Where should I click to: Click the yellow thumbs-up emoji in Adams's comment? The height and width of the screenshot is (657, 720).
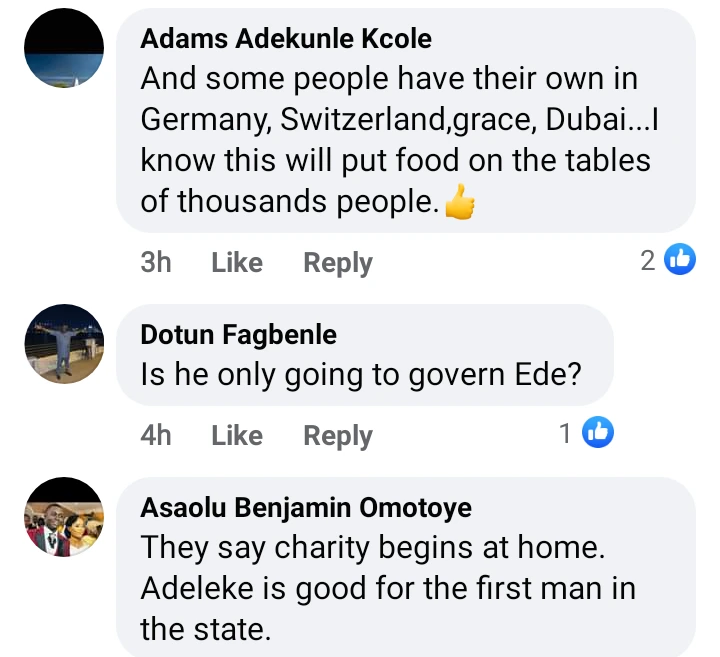point(459,204)
